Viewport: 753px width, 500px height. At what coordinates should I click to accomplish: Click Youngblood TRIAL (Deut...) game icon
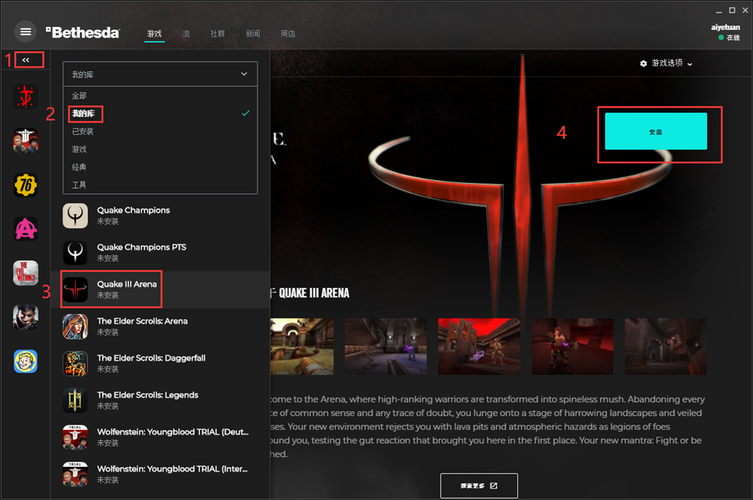(75, 437)
